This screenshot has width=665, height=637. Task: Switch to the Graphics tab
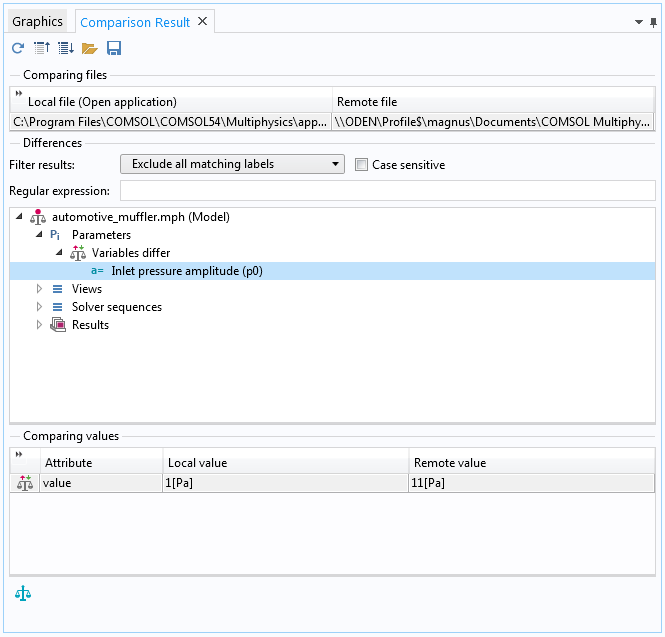pos(37,22)
